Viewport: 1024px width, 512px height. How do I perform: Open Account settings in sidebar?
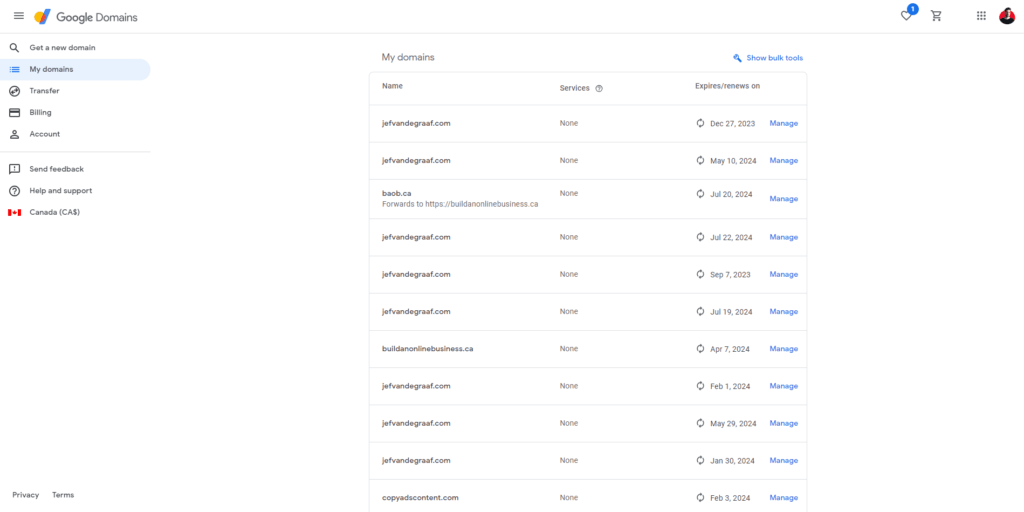tap(75, 134)
